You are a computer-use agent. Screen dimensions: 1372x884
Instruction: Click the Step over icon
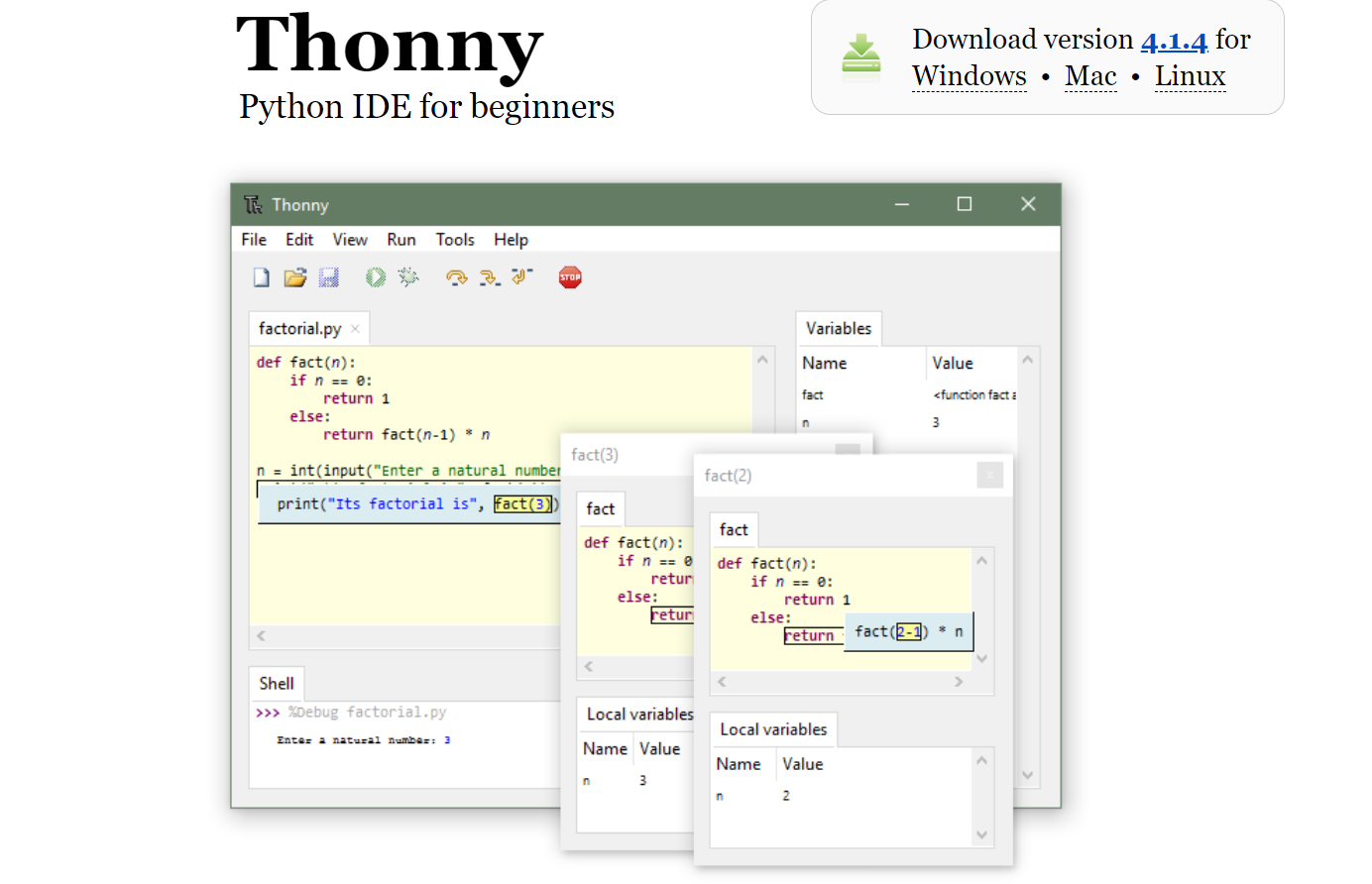(456, 277)
